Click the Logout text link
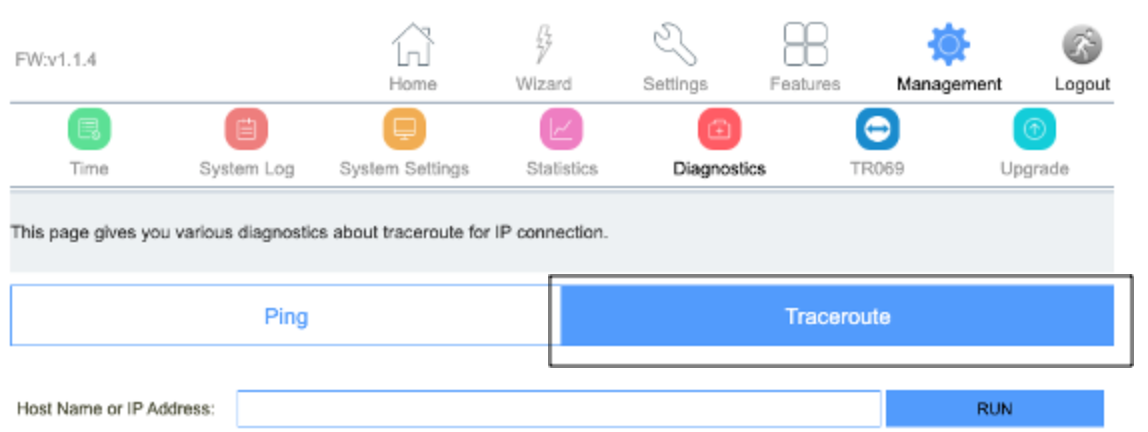Viewport: 1148px width, 432px height. [x=1082, y=84]
